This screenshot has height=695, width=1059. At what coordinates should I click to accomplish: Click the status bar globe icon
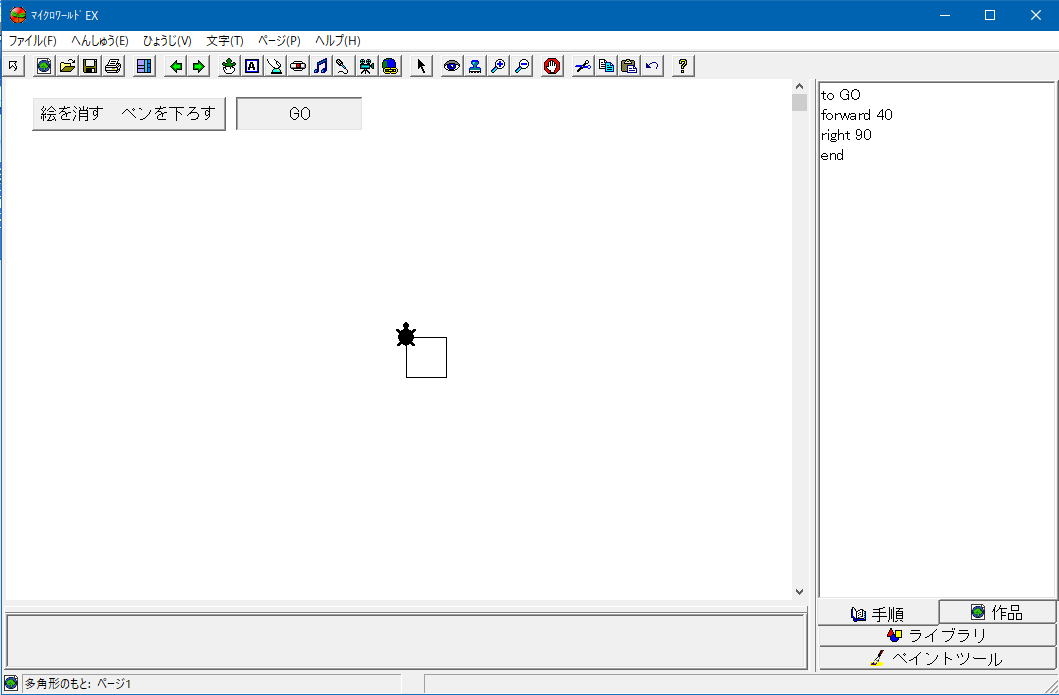pos(11,684)
